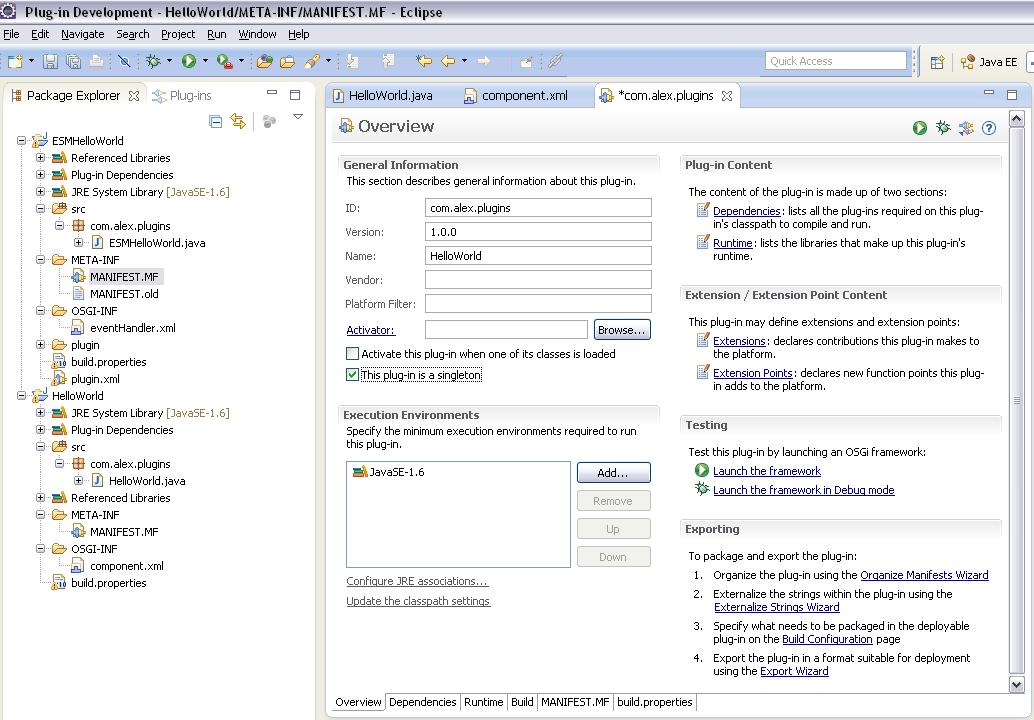Viewport: 1034px width, 720px height.
Task: Open the External Tools dropdown arrow
Action: point(241,61)
